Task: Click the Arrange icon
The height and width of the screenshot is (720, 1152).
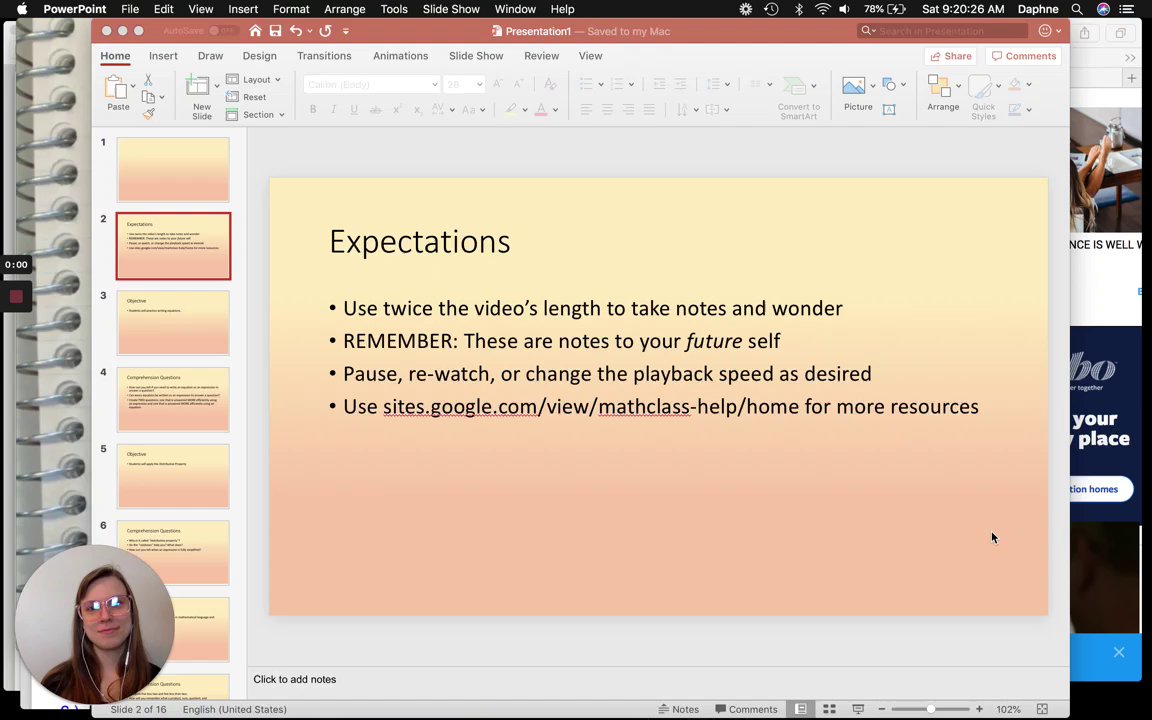Action: (x=939, y=86)
